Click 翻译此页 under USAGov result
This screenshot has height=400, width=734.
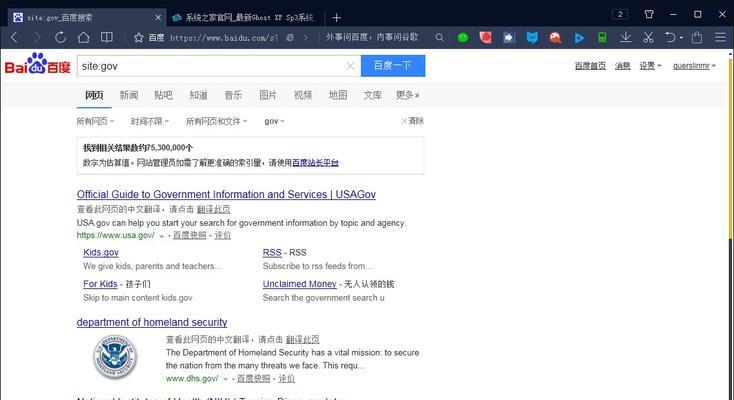pos(213,209)
